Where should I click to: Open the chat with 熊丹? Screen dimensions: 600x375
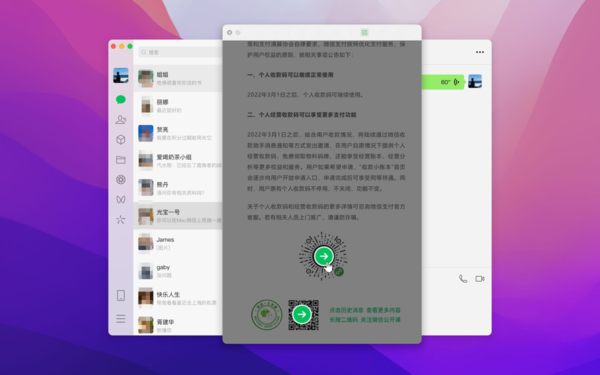(x=178, y=188)
